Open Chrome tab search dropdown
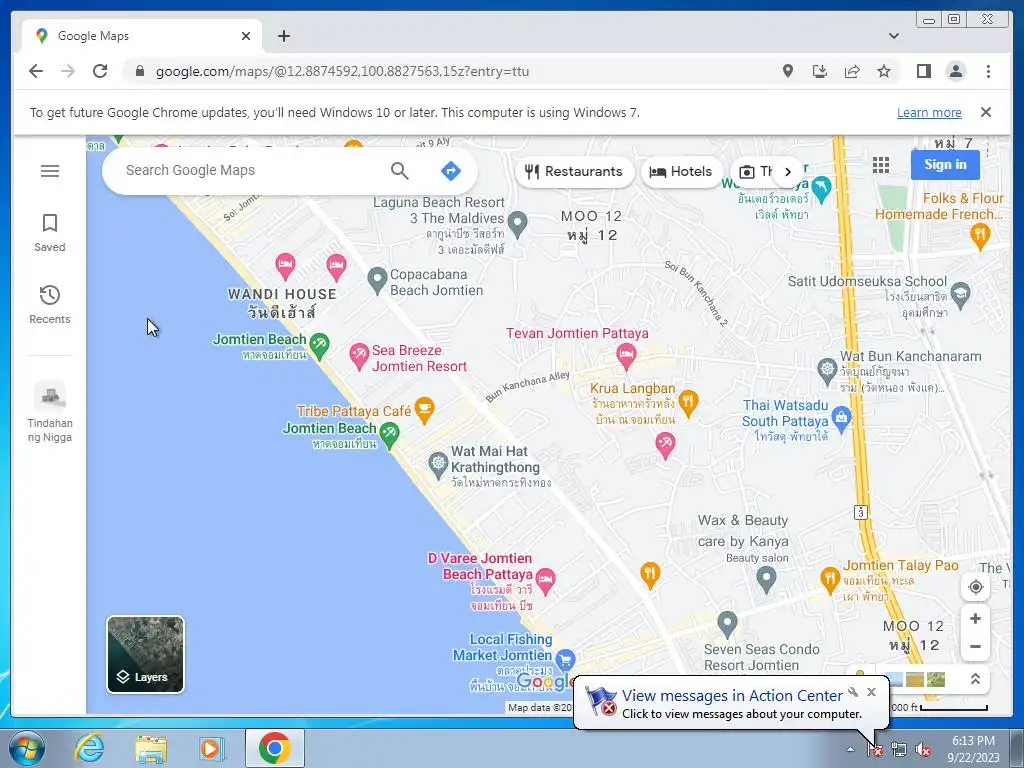 click(893, 36)
